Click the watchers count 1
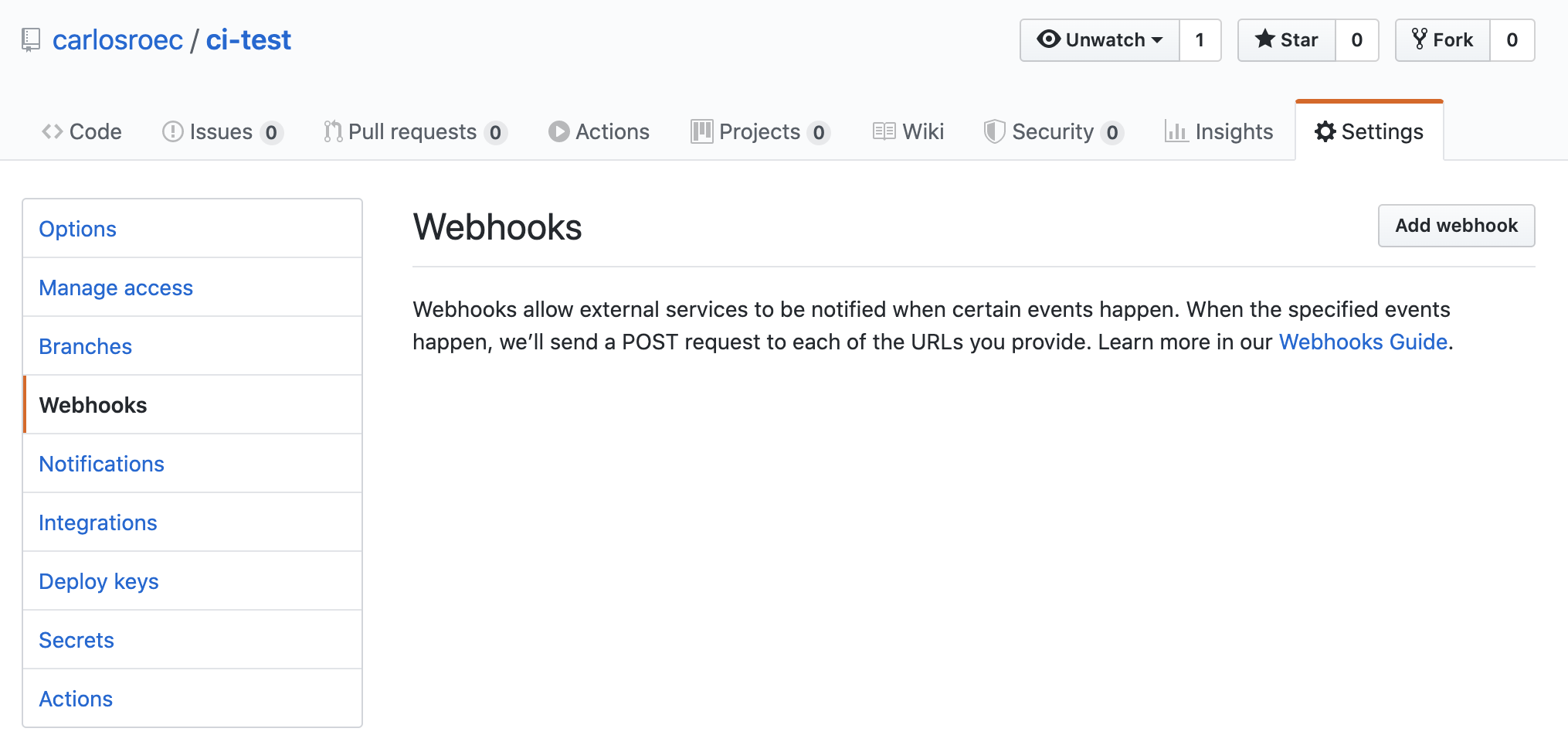Image resolution: width=1568 pixels, height=742 pixels. [x=1200, y=40]
